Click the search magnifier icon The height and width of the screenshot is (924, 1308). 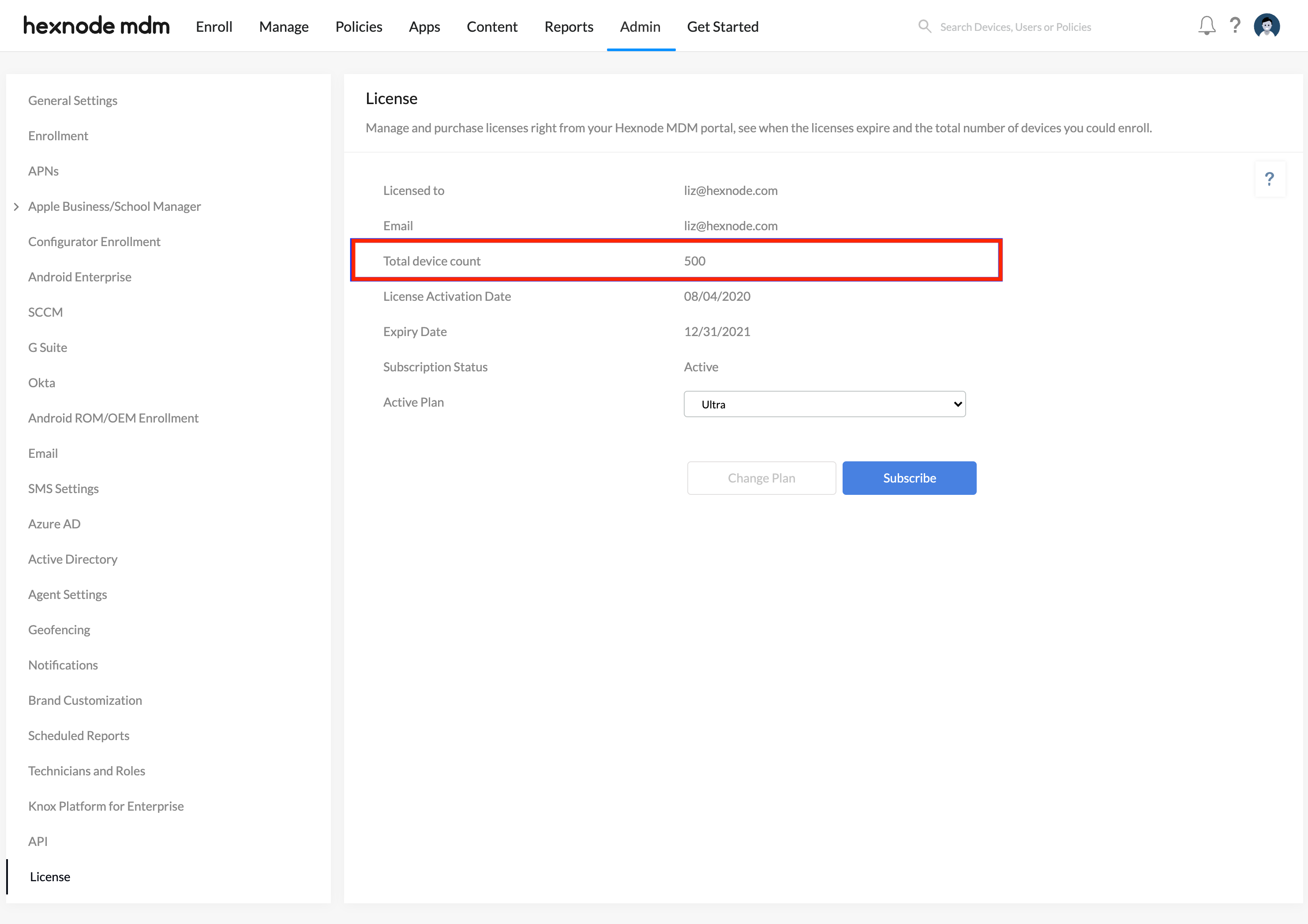click(925, 26)
